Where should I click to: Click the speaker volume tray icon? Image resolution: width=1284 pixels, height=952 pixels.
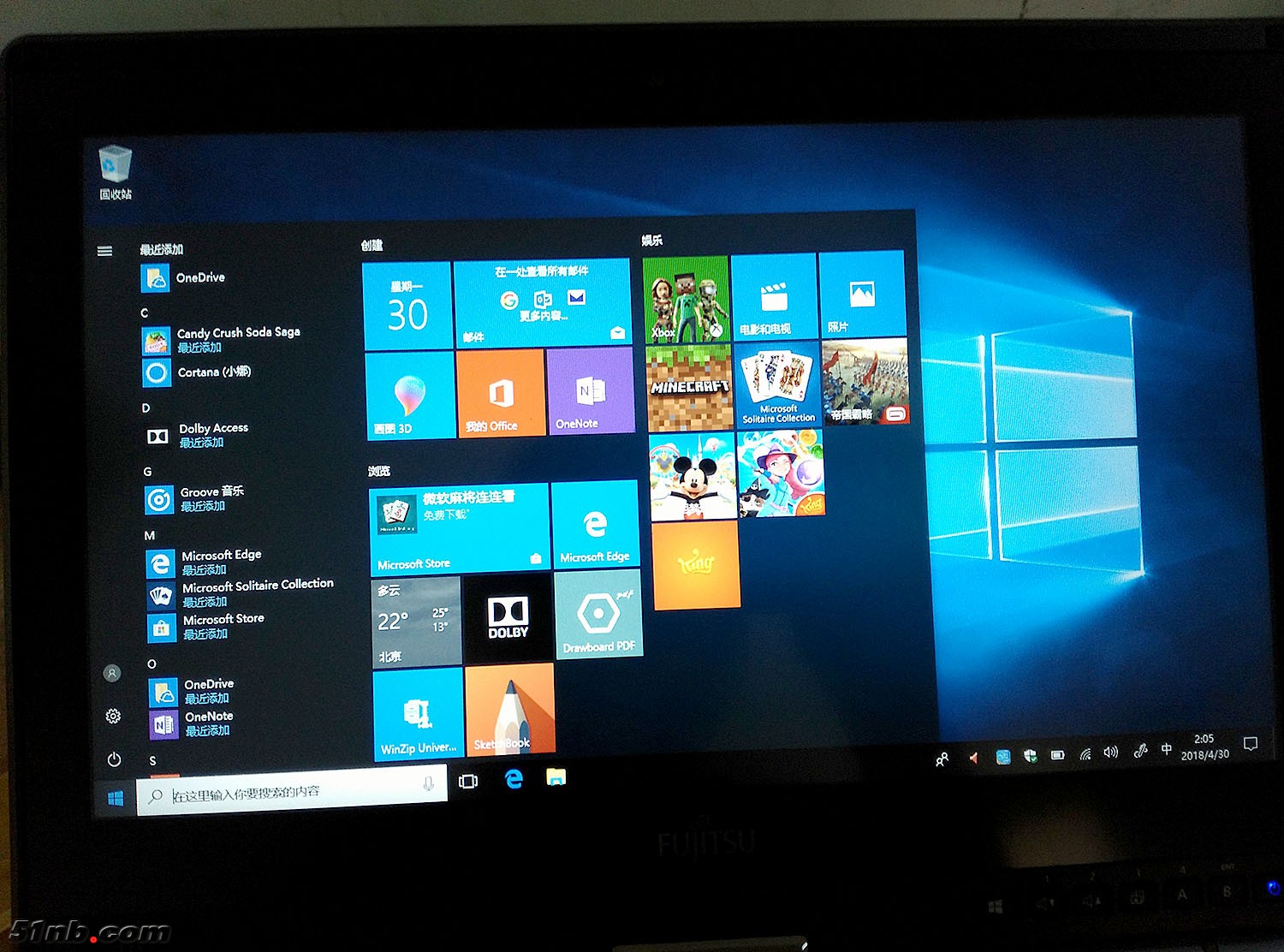(x=1111, y=753)
